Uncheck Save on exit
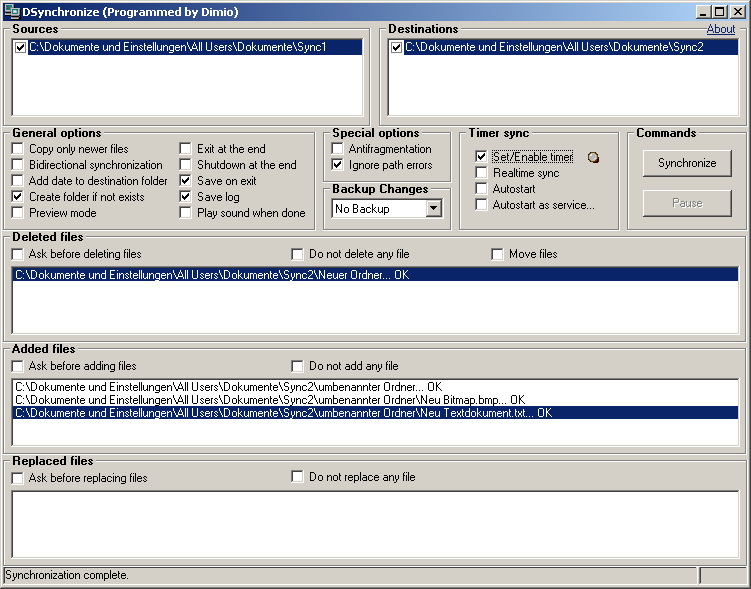The height and width of the screenshot is (589, 751). coord(185,181)
